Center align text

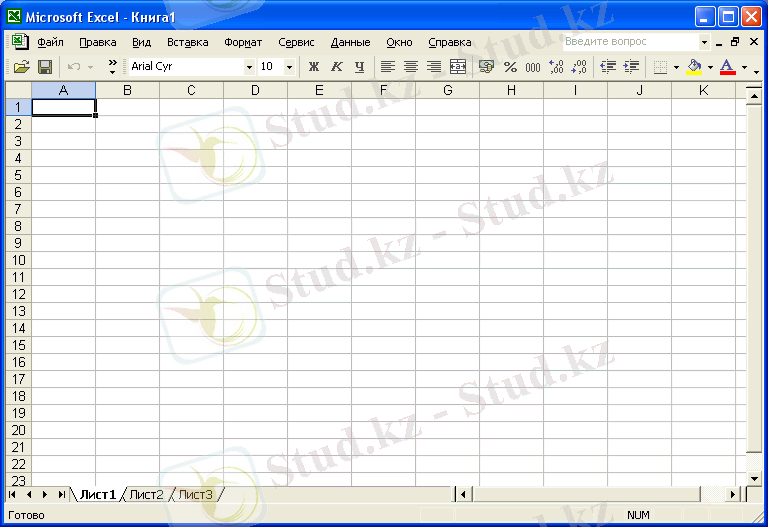pos(411,67)
